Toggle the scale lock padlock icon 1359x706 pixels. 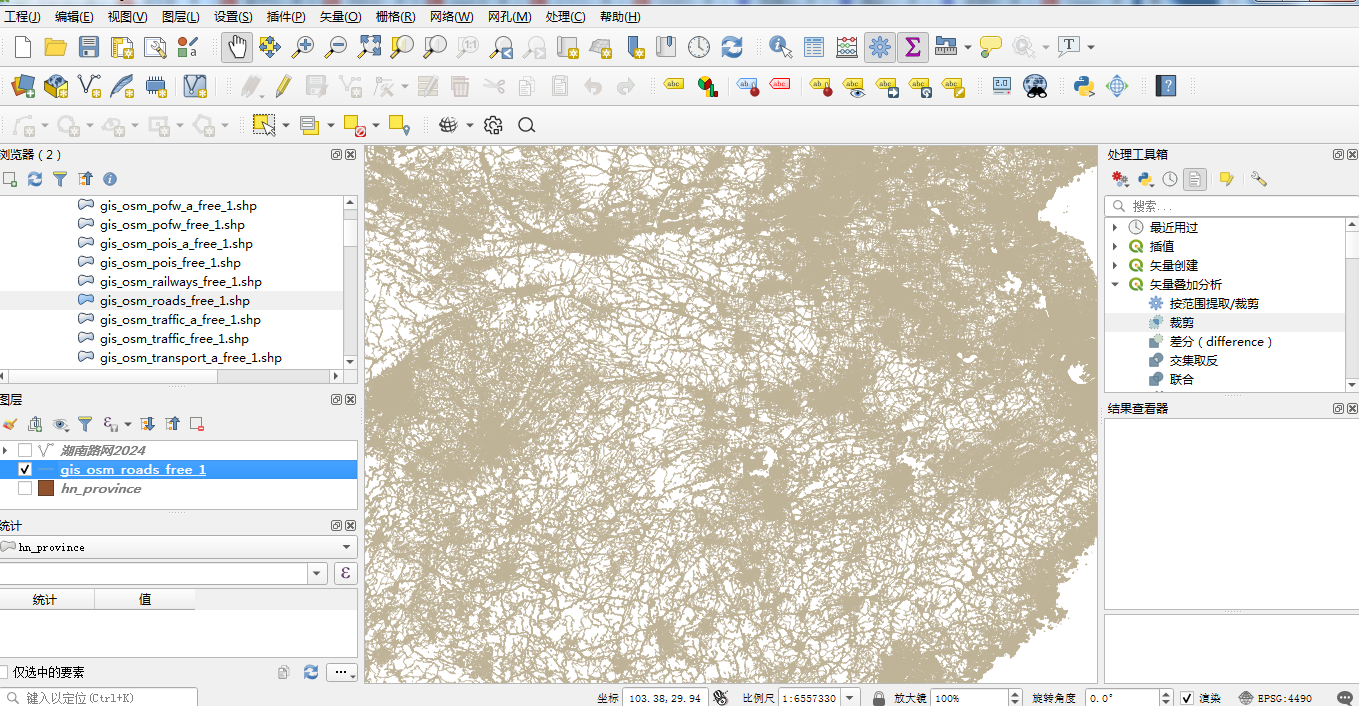[878, 698]
